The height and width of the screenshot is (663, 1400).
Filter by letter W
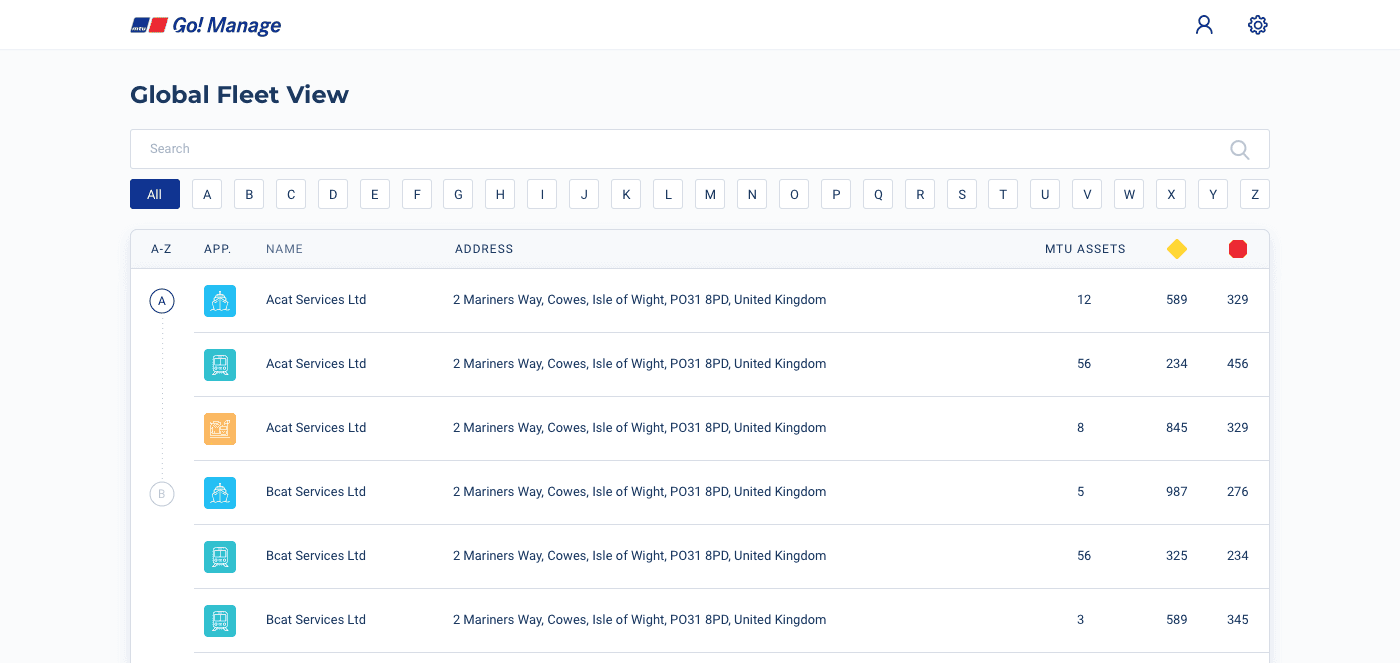pyautogui.click(x=1129, y=194)
